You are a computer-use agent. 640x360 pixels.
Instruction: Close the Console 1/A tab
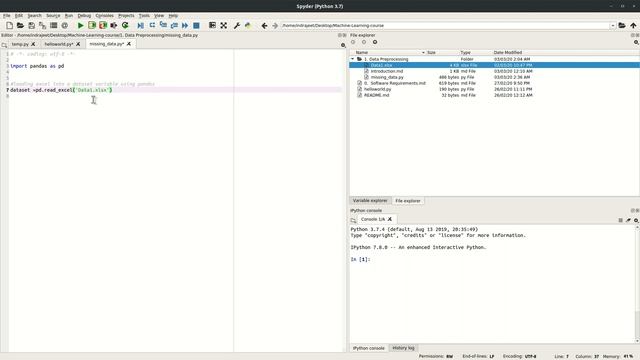(x=390, y=219)
